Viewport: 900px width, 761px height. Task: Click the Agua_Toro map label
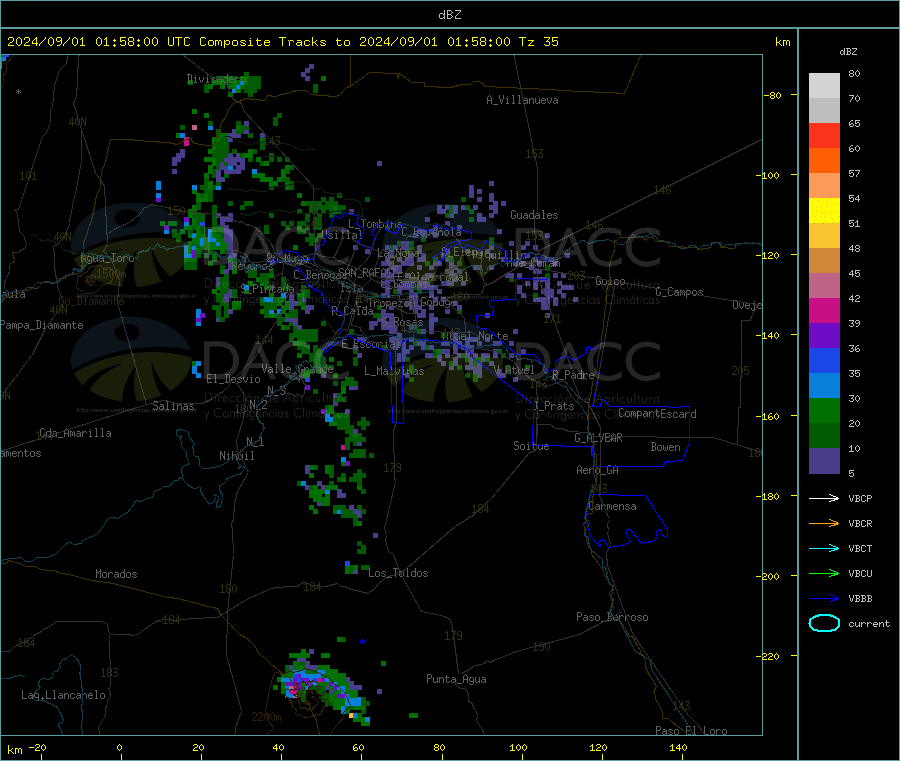pyautogui.click(x=107, y=258)
